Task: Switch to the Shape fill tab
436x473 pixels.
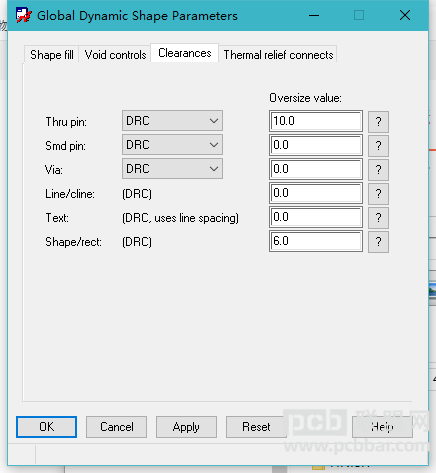Action: click(52, 54)
